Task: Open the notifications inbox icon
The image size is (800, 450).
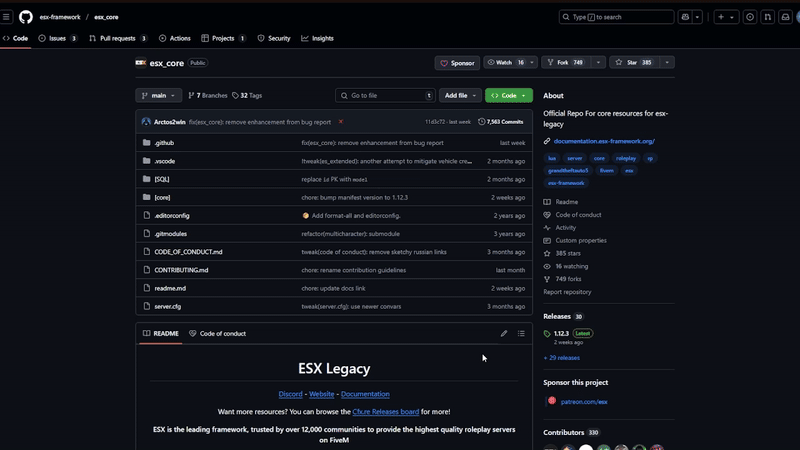Action: point(786,17)
